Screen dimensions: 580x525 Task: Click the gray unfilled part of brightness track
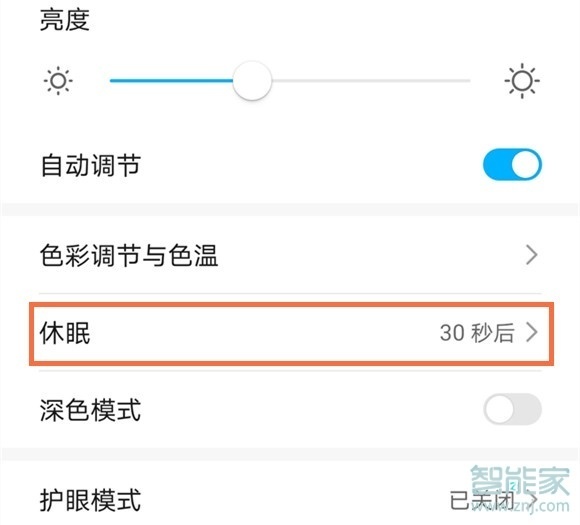371,80
